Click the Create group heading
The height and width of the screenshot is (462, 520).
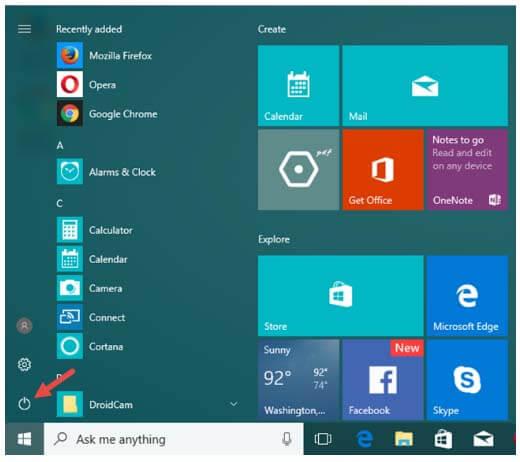[272, 29]
